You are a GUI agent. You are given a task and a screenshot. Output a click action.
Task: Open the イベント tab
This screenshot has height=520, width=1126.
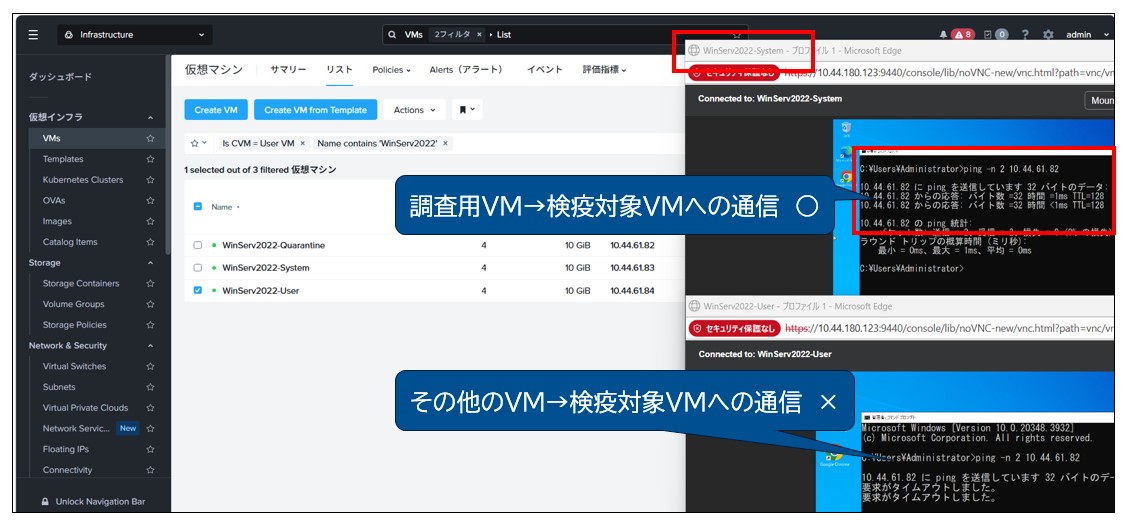click(x=544, y=70)
